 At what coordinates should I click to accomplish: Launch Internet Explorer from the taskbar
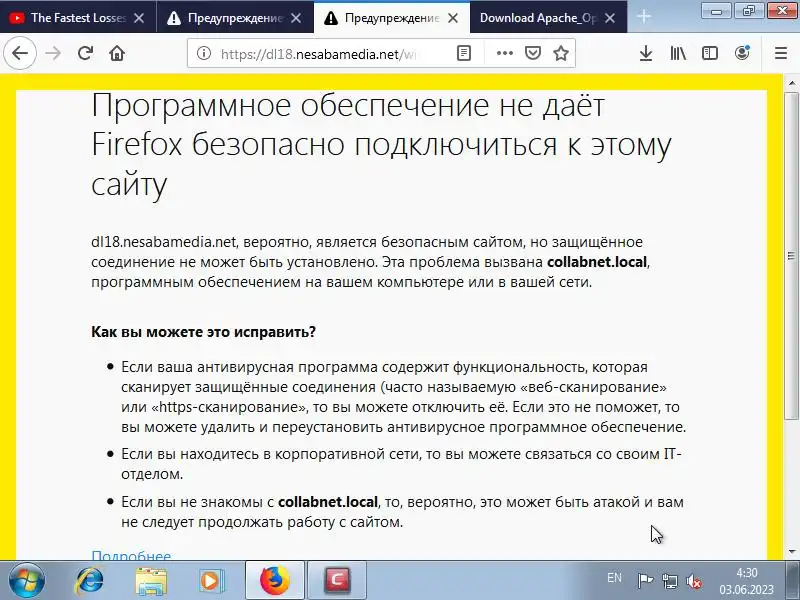89,580
